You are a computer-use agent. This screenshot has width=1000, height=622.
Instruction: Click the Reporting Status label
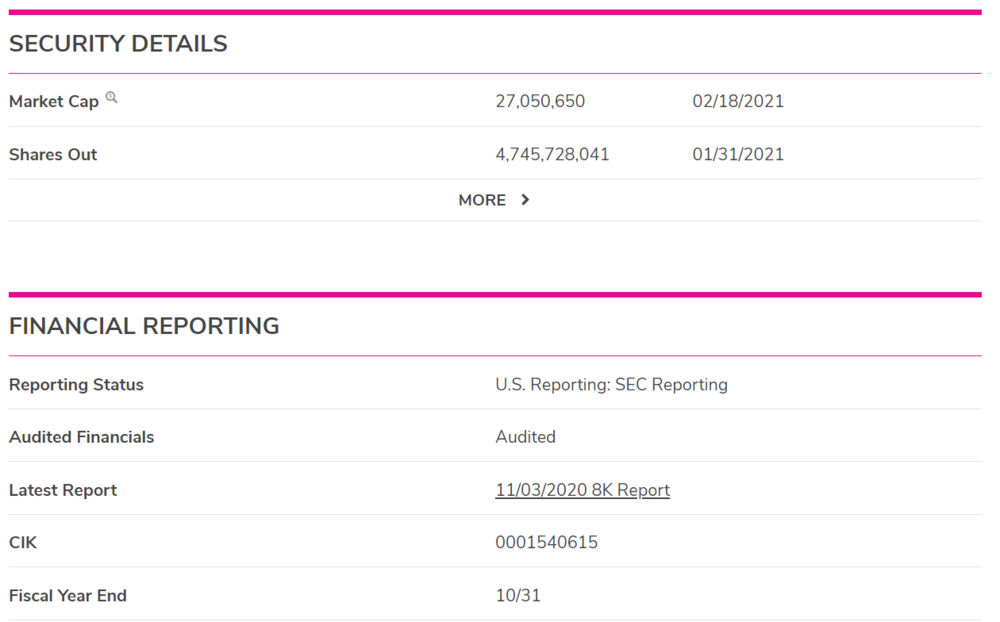click(x=76, y=385)
